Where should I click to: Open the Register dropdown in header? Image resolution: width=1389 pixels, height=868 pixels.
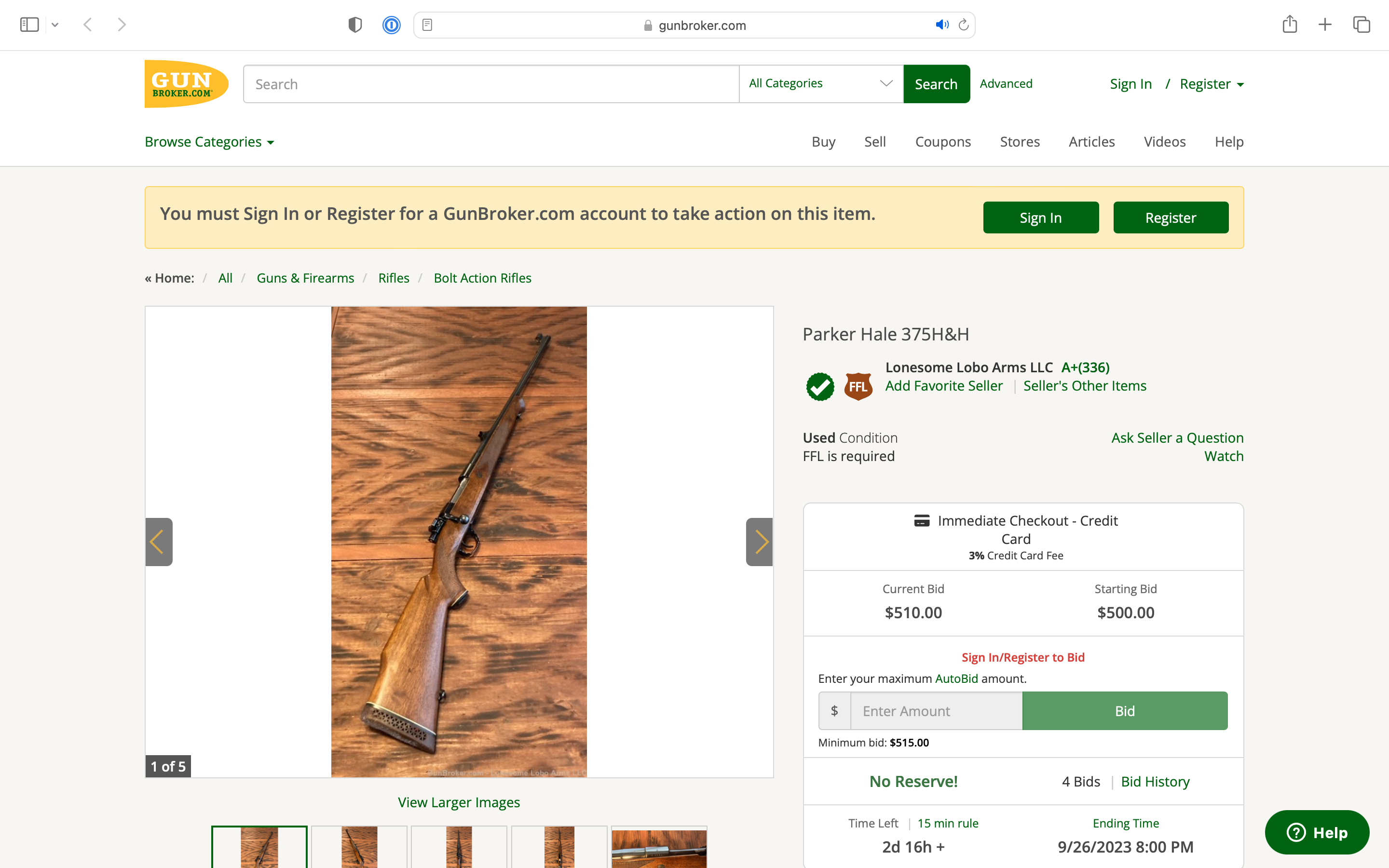click(x=1212, y=84)
